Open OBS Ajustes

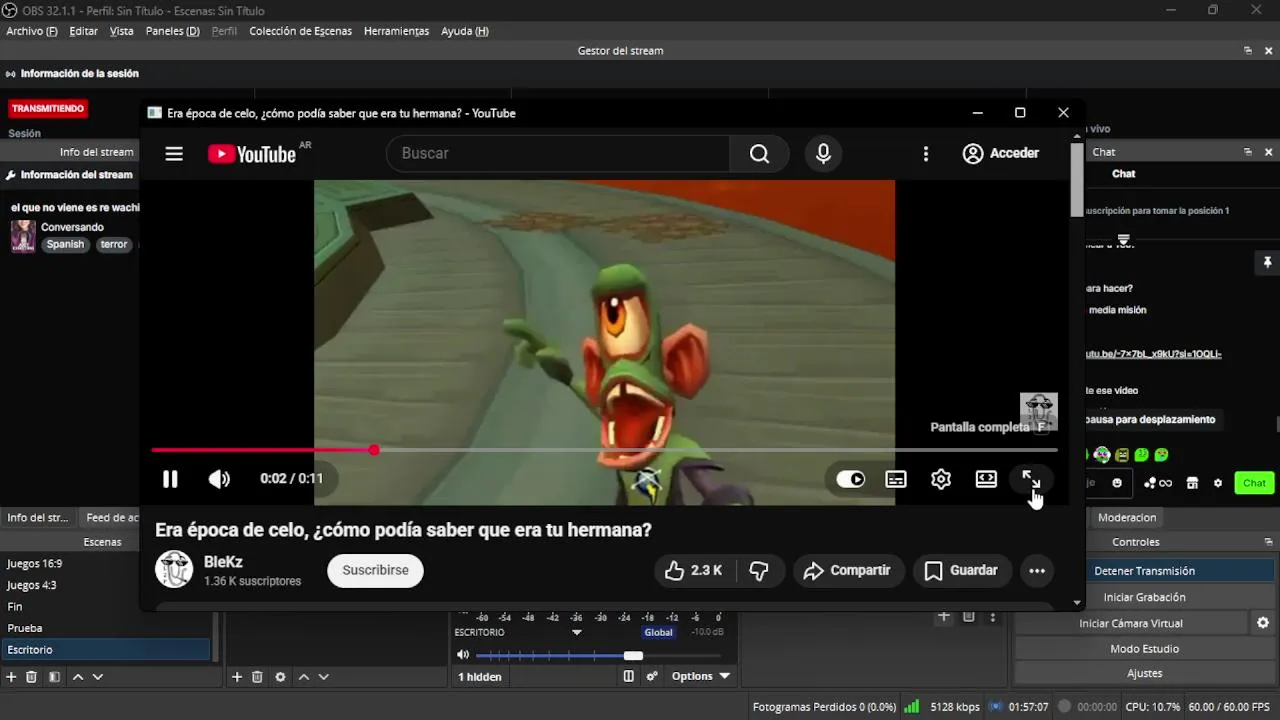[x=1144, y=674]
